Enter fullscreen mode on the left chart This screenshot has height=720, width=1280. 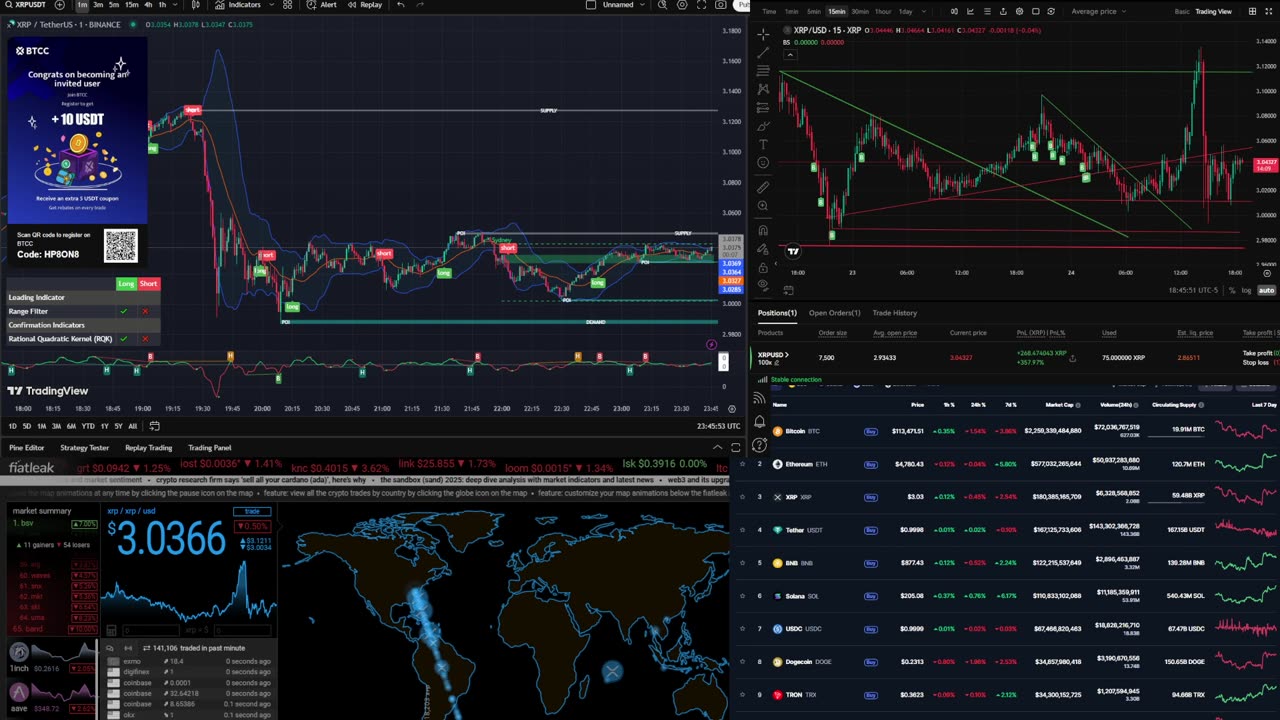pos(702,4)
